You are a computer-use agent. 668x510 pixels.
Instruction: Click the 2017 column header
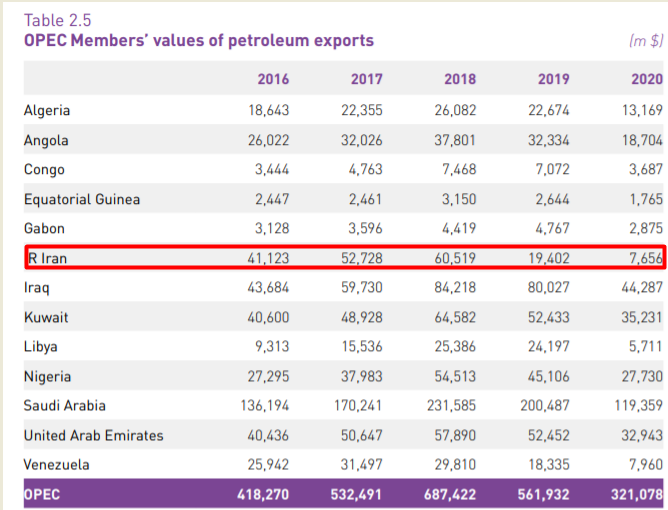click(366, 79)
